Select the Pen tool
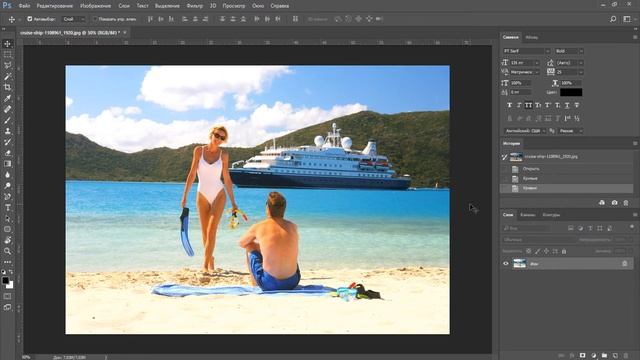This screenshot has height=360, width=640. pyautogui.click(x=7, y=197)
